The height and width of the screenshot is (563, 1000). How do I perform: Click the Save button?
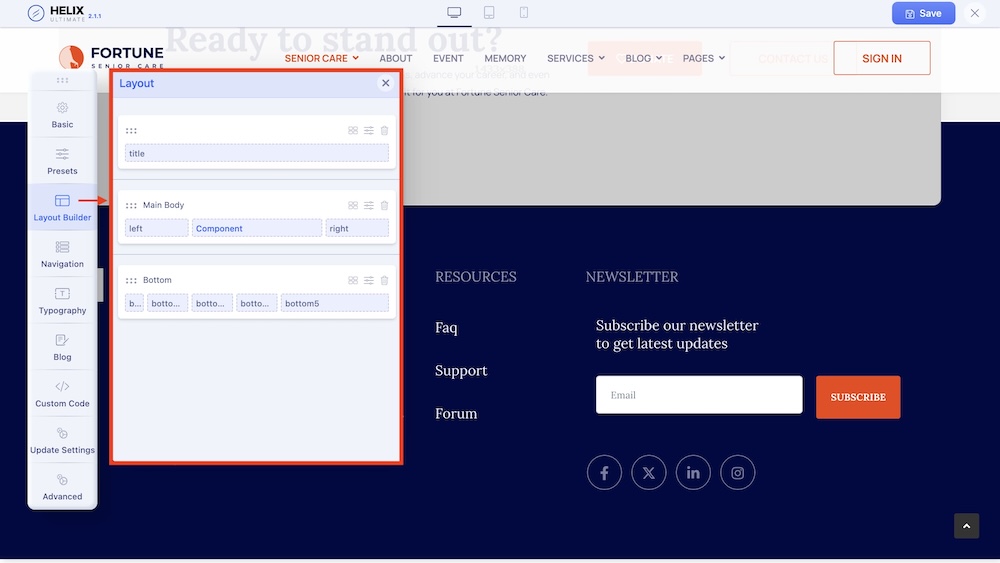923,13
